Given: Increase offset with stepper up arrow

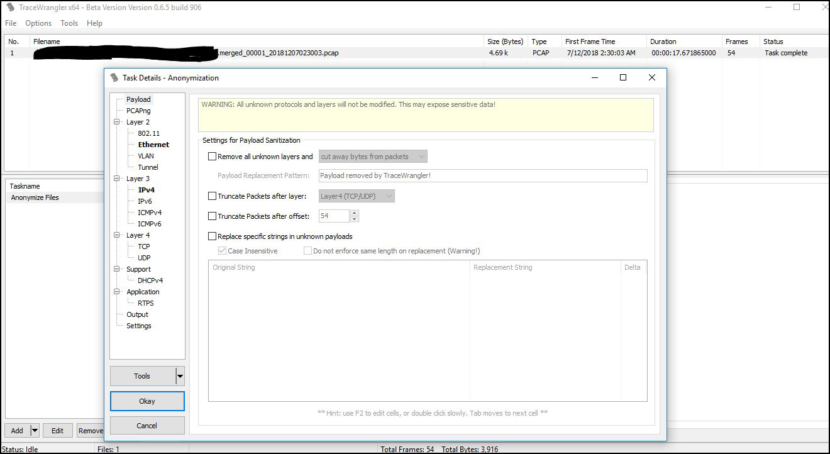Looking at the screenshot, I should [x=355, y=213].
